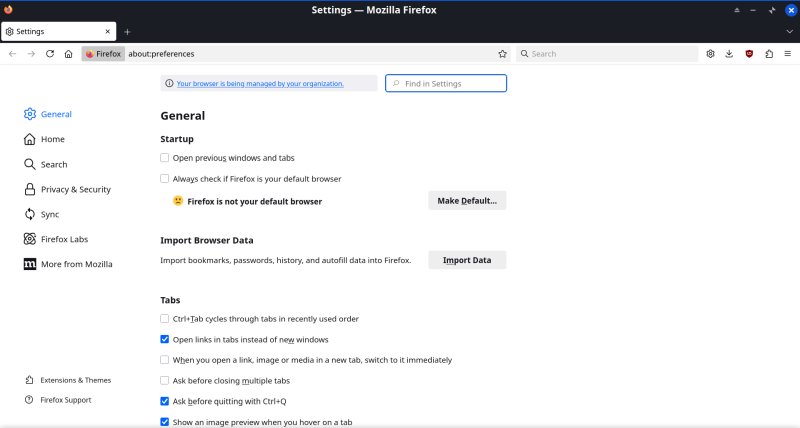
Task: Open the Extensions puzzle icon
Action: click(768, 54)
